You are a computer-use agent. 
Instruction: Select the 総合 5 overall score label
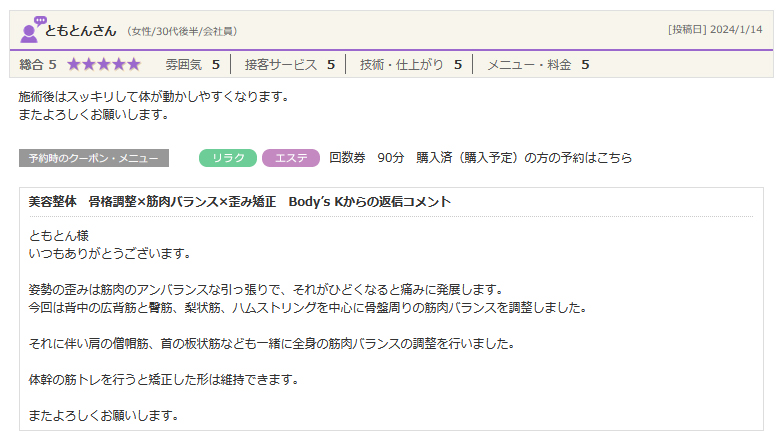coord(37,65)
